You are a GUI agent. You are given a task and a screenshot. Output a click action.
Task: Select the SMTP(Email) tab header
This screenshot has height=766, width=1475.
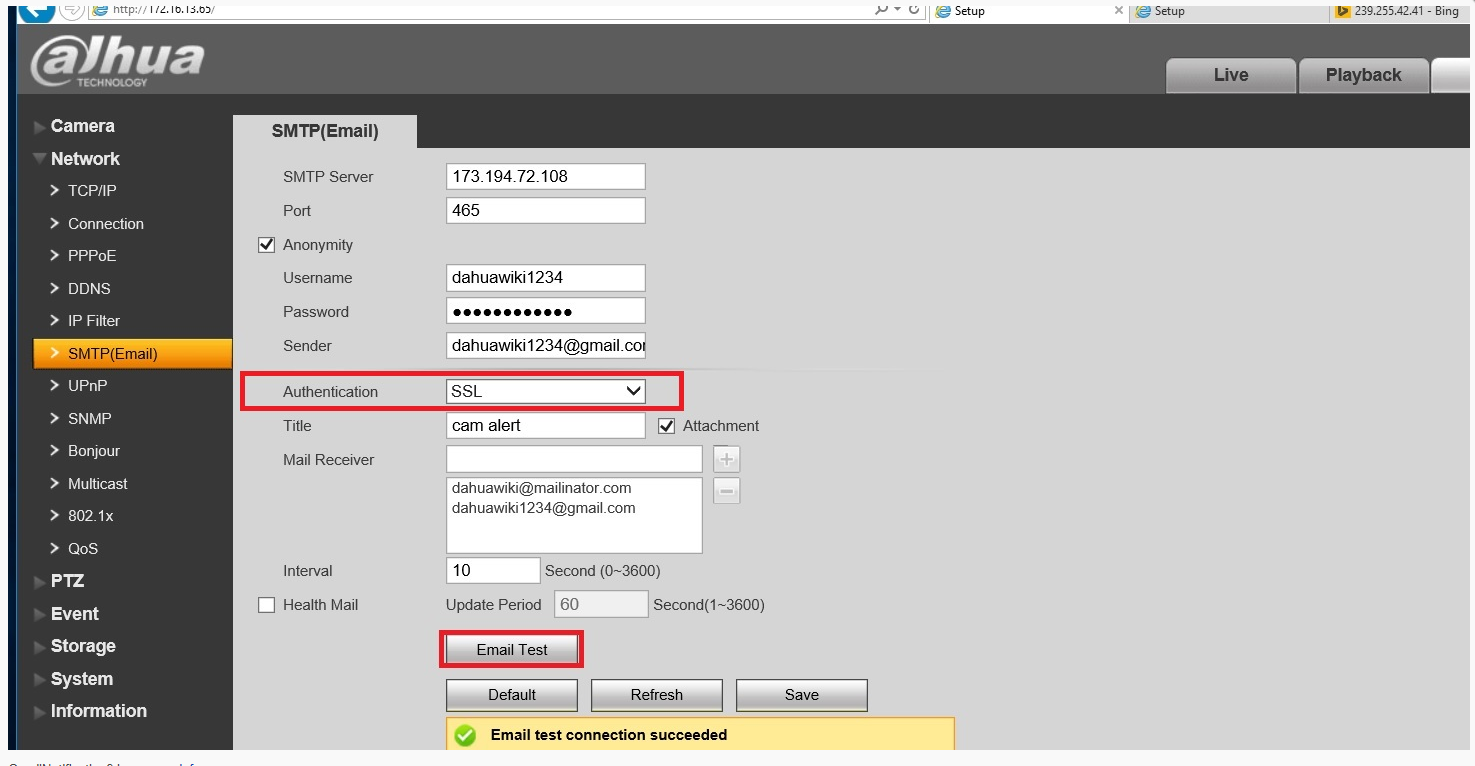coord(325,131)
